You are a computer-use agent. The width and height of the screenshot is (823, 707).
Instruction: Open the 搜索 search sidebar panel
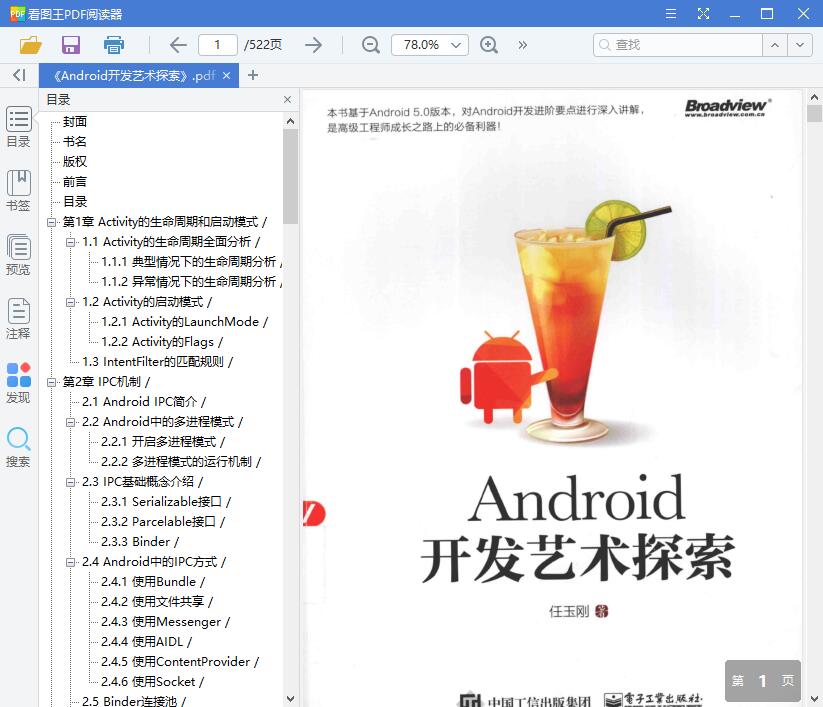point(18,447)
